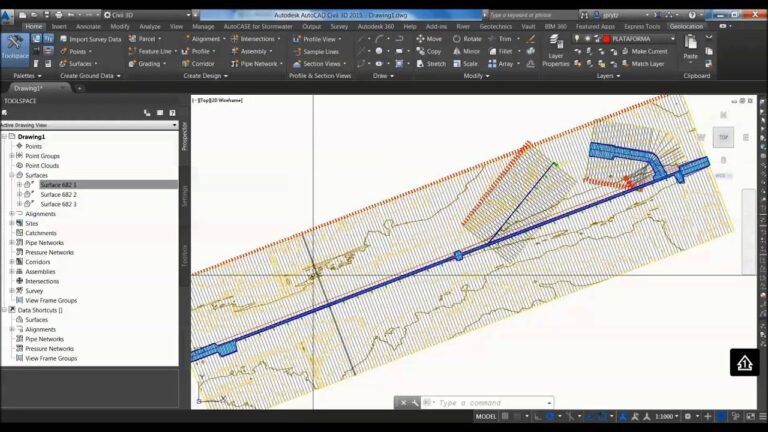
Task: Open the Analyze ribbon tab
Action: 150,26
